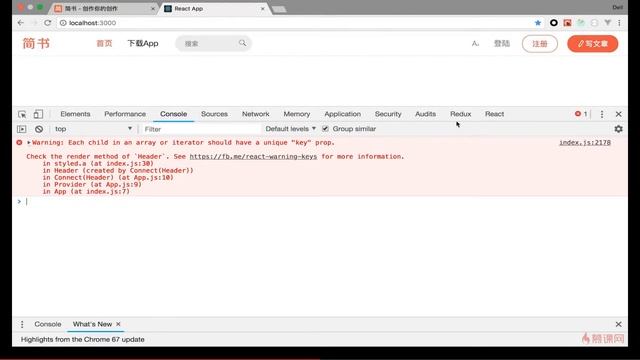Open the Chrome three-dot menu
The width and height of the screenshot is (640, 360).
[x=619, y=23]
